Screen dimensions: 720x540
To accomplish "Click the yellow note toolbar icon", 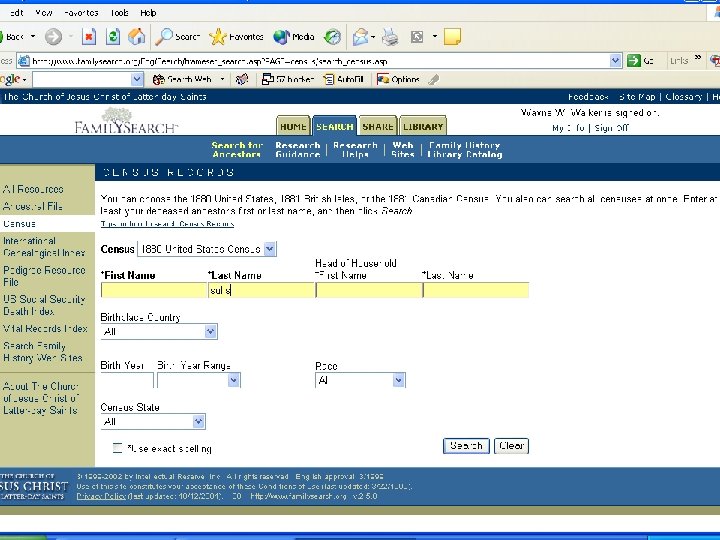I will tap(452, 37).
